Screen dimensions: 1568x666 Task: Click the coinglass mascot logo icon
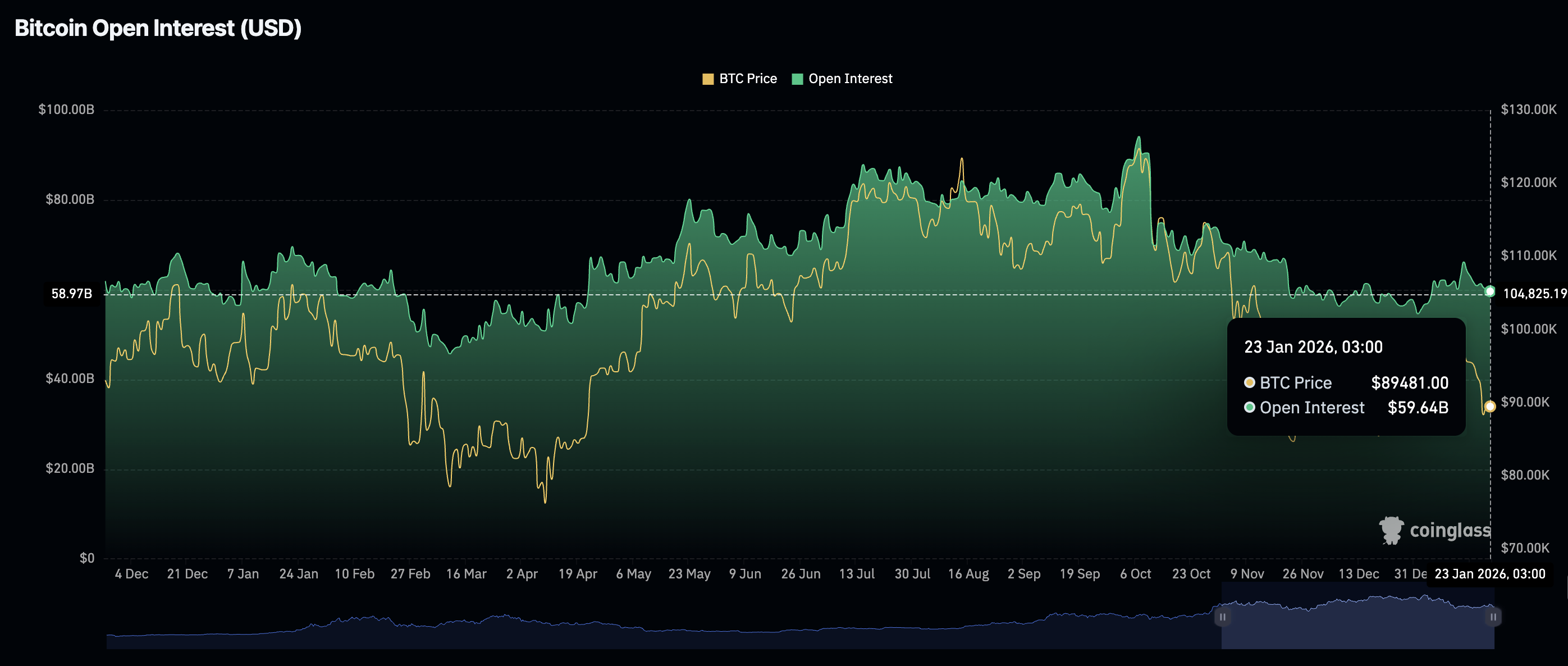click(x=1391, y=530)
